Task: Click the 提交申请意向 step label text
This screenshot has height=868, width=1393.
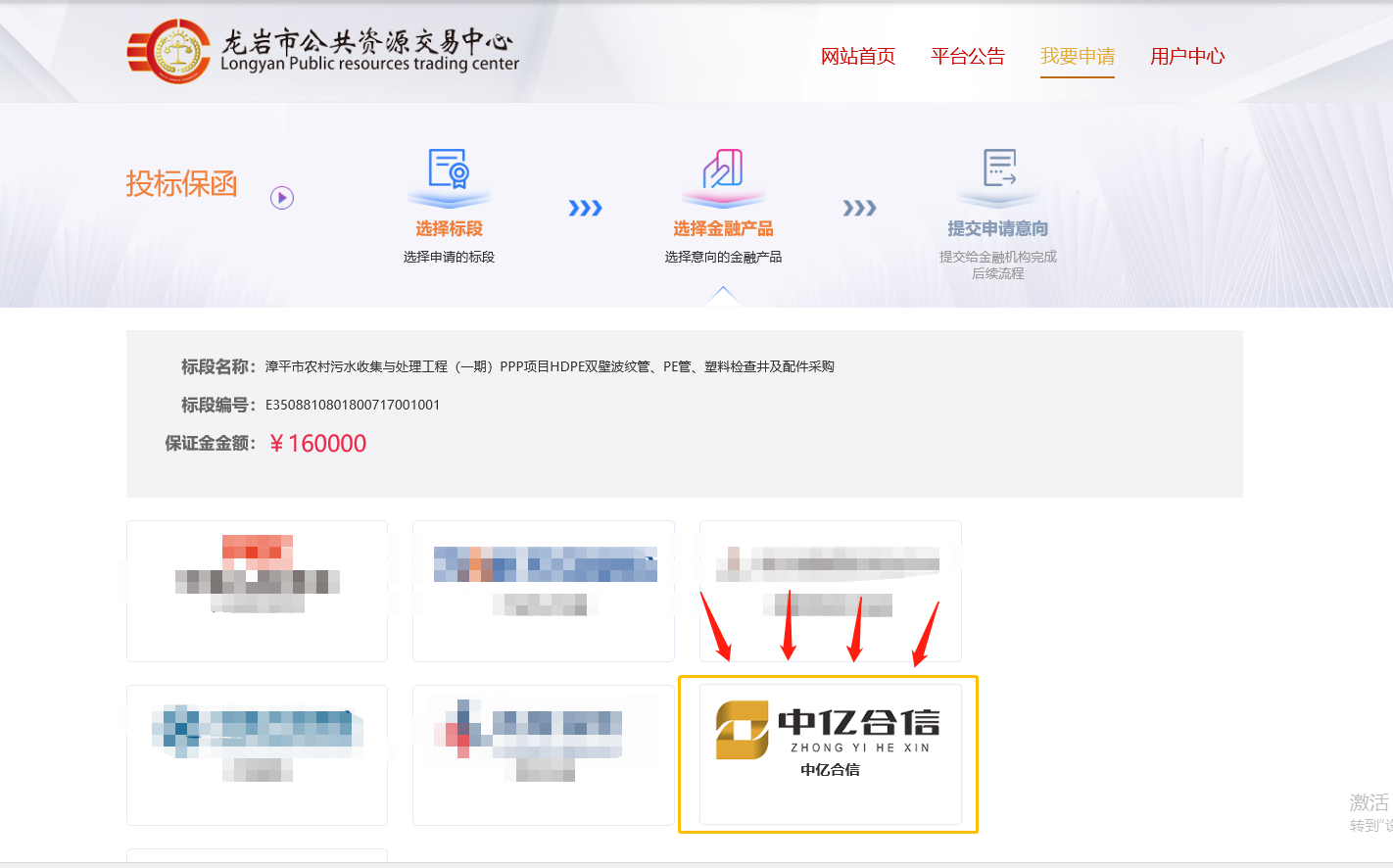Action: (997, 228)
